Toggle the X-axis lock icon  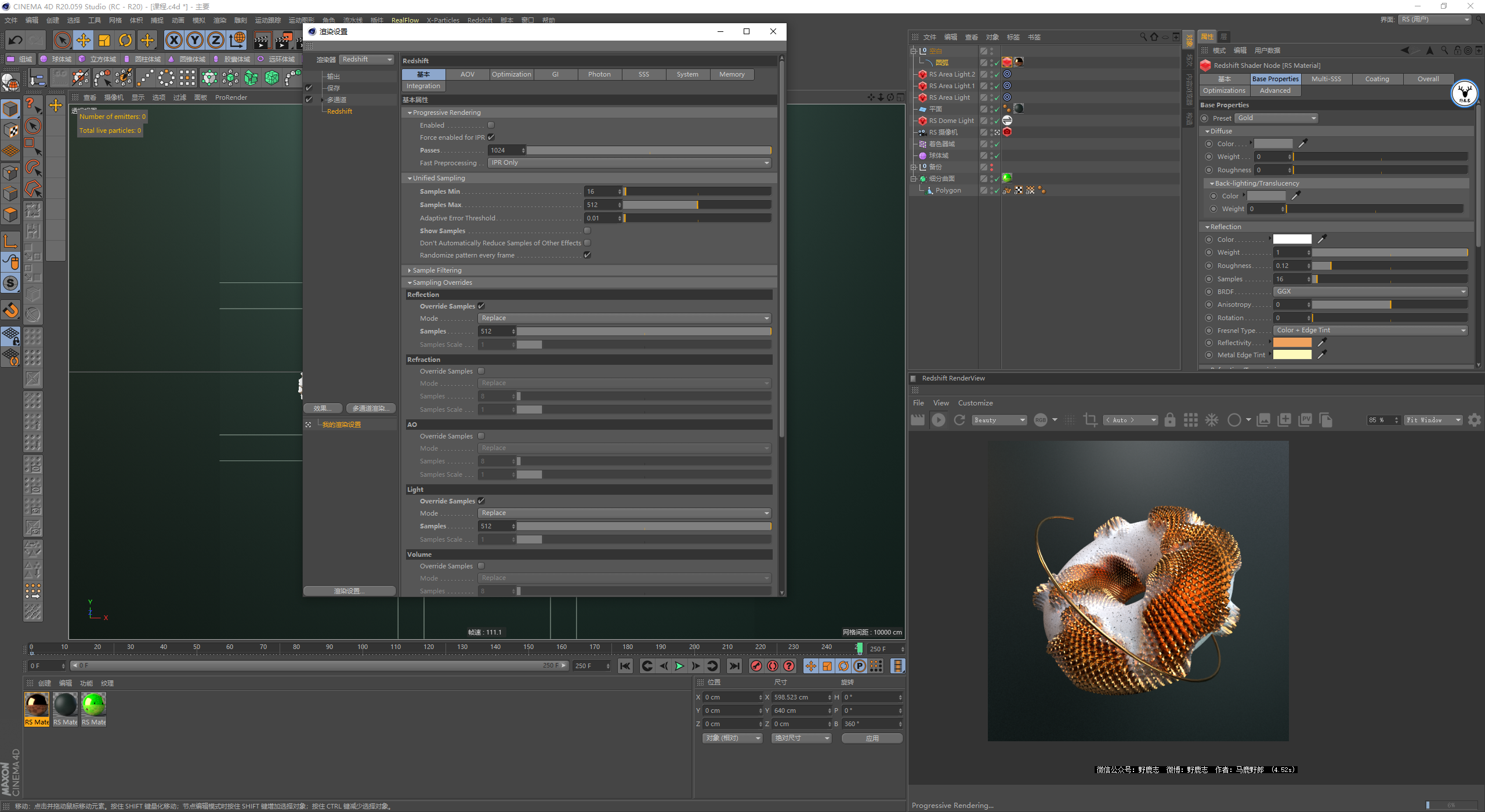pyautogui.click(x=173, y=40)
